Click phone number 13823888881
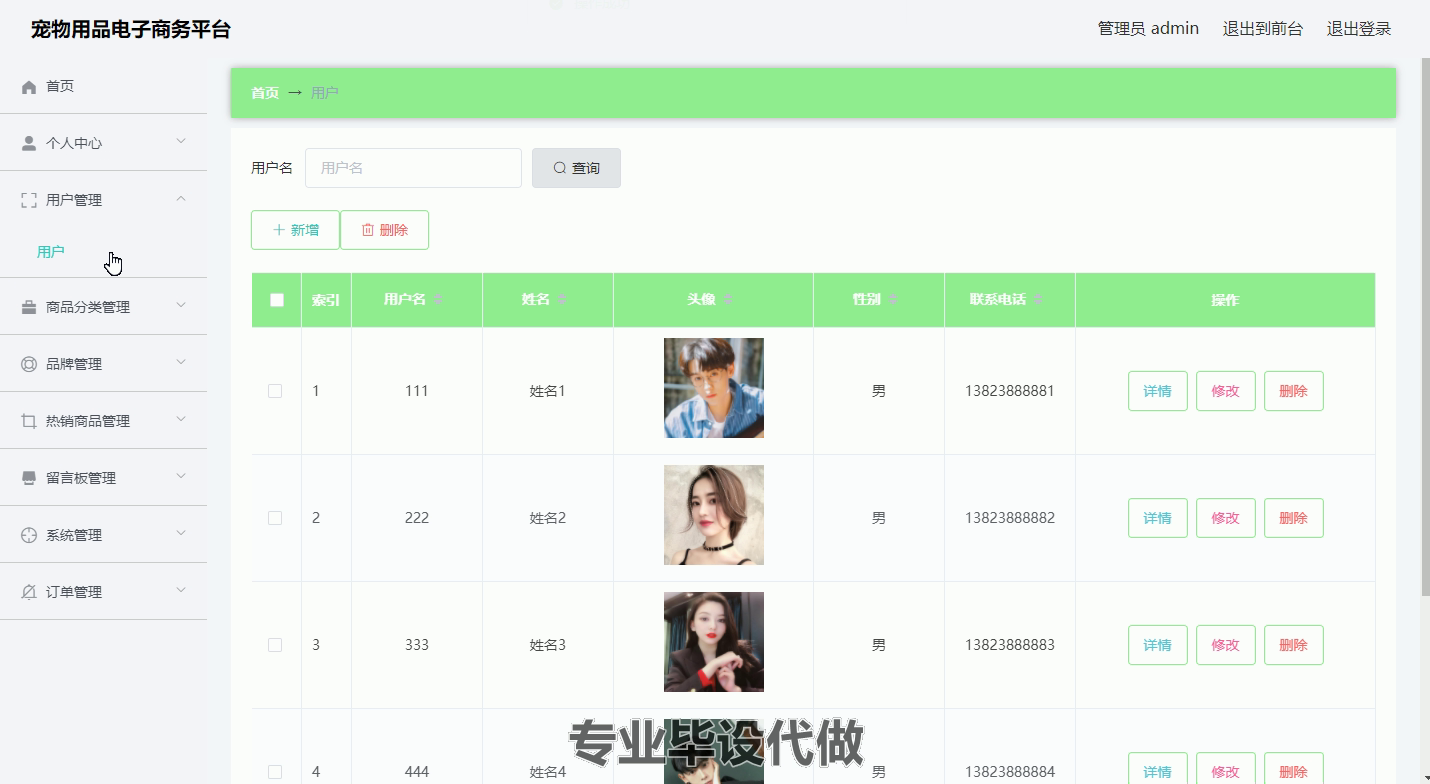The width and height of the screenshot is (1430, 784). tap(1010, 391)
